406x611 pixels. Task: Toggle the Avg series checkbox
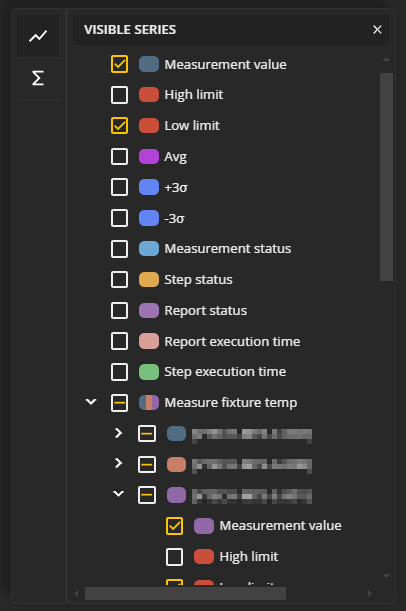pyautogui.click(x=119, y=157)
